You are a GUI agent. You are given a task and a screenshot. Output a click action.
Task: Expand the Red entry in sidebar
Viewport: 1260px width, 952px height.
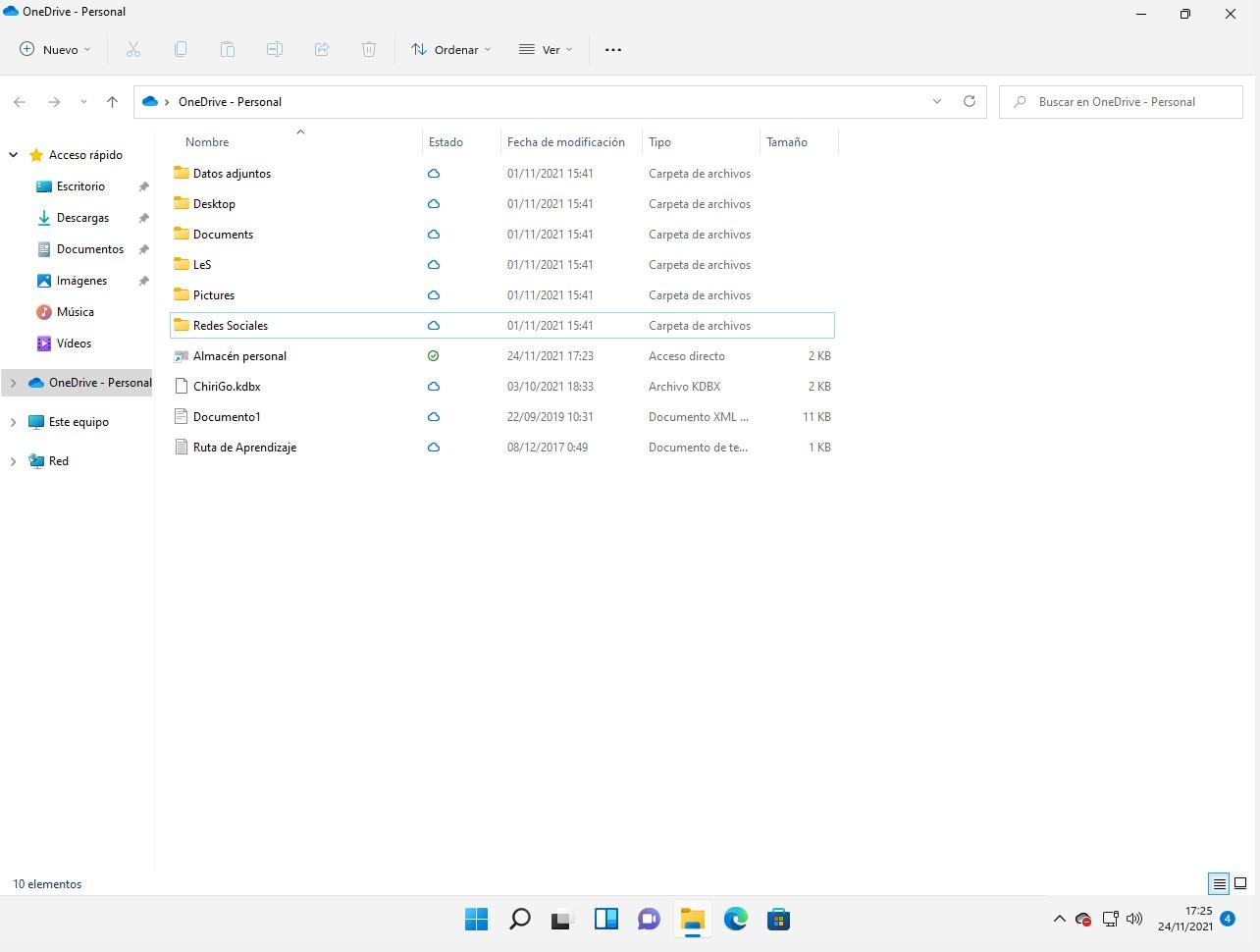[x=14, y=460]
